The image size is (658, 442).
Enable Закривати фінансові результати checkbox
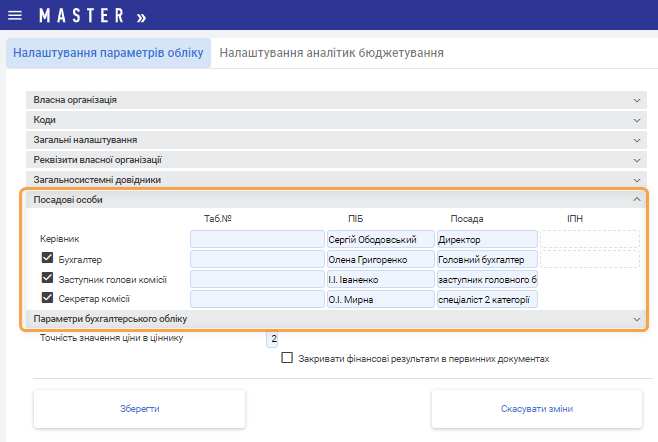287,357
